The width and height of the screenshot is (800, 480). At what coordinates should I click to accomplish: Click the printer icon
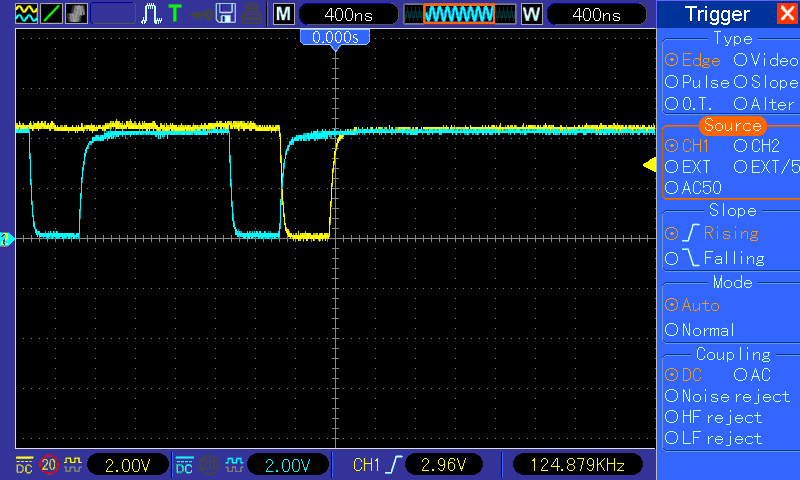pos(252,14)
